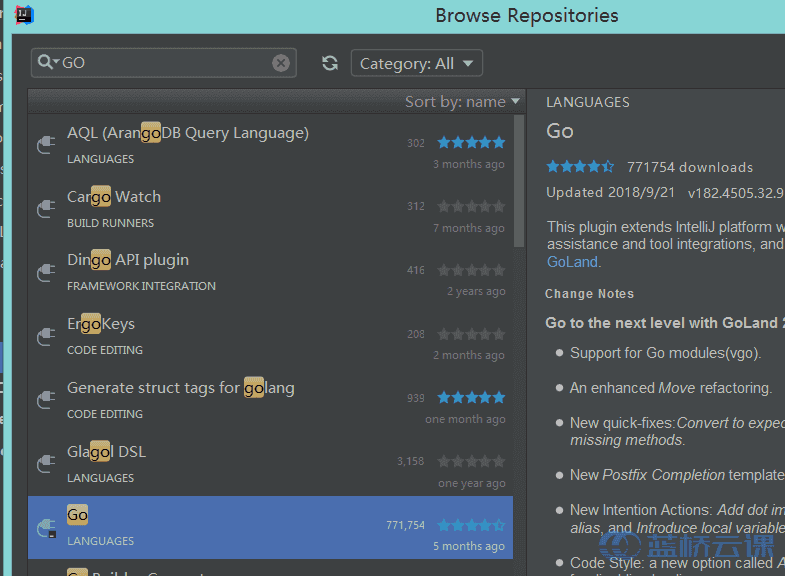785x576 pixels.
Task: Click '5 months ago' in the Go row
Action: 469,546
